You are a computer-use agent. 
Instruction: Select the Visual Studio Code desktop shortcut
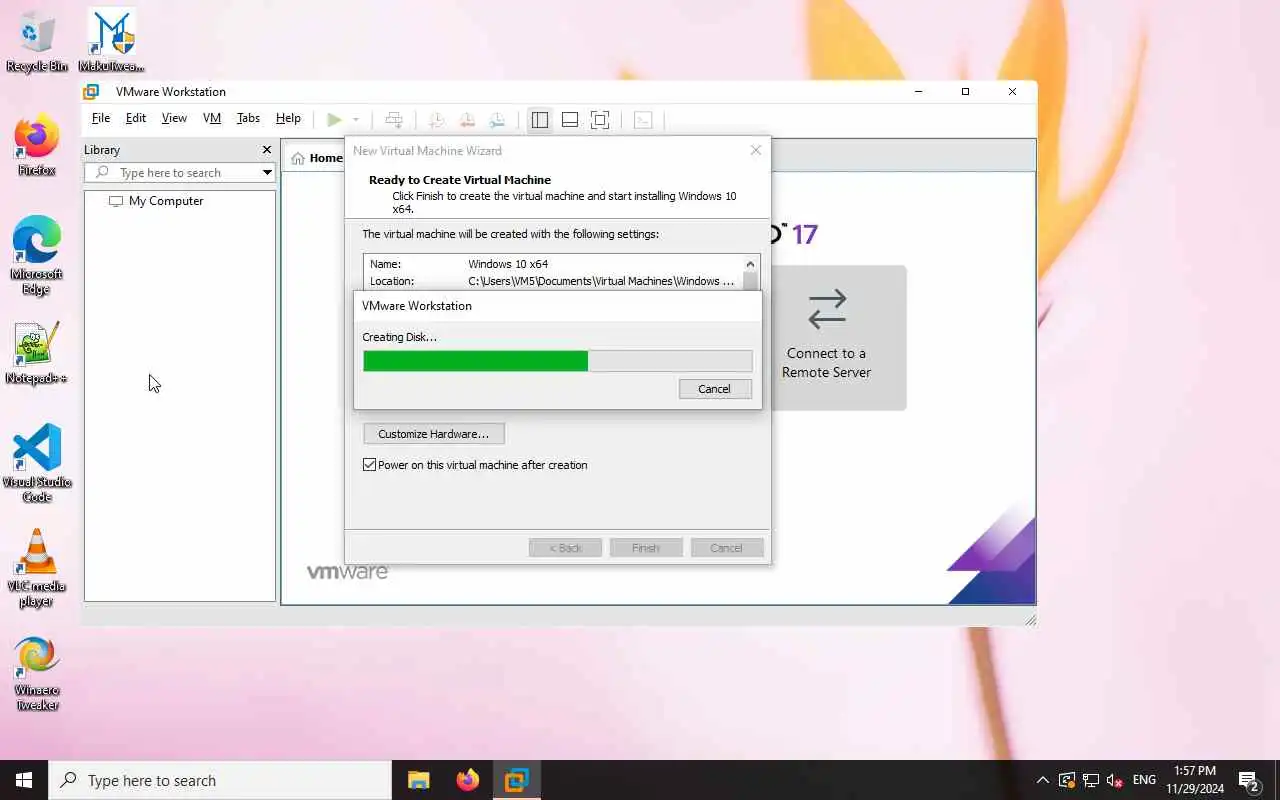(37, 463)
